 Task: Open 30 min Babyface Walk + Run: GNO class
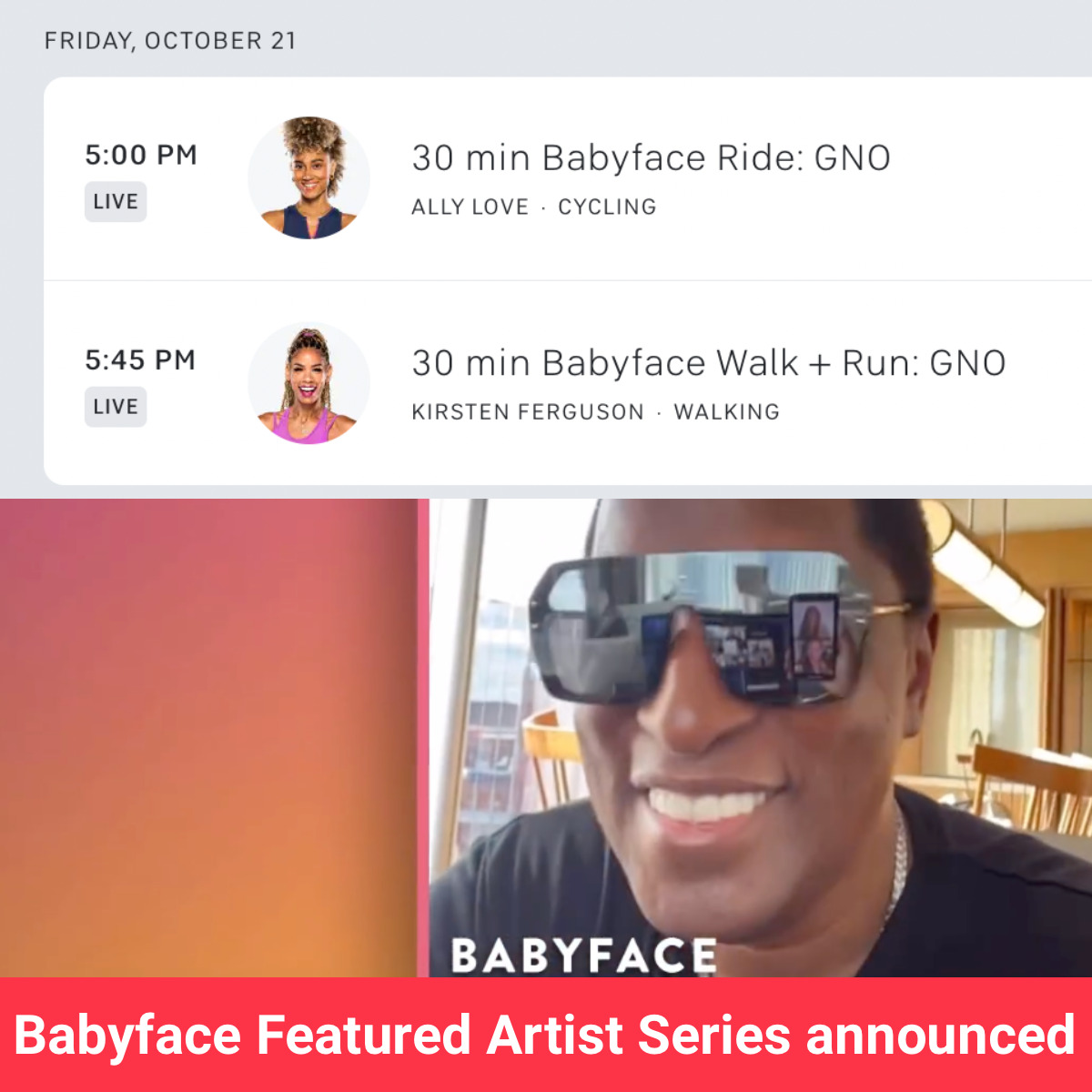point(709,363)
